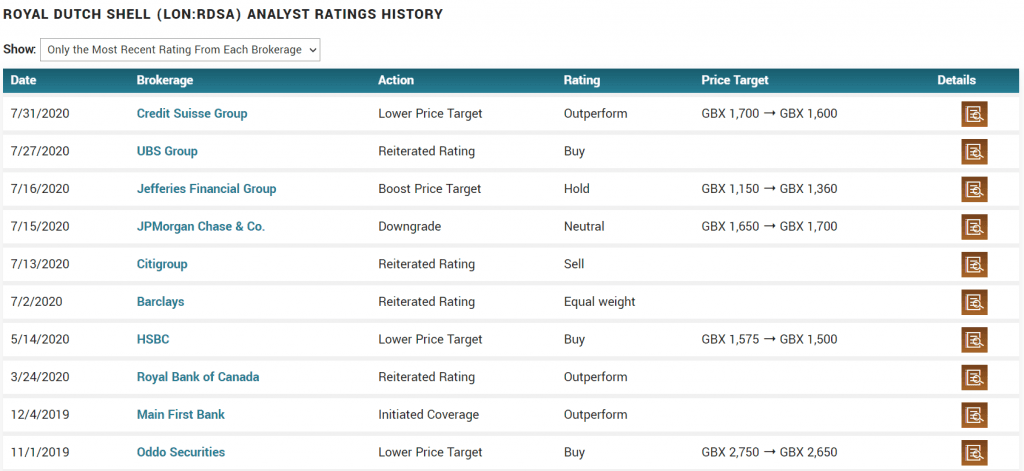Click the Details column header
Image resolution: width=1024 pixels, height=471 pixels.
pos(957,80)
